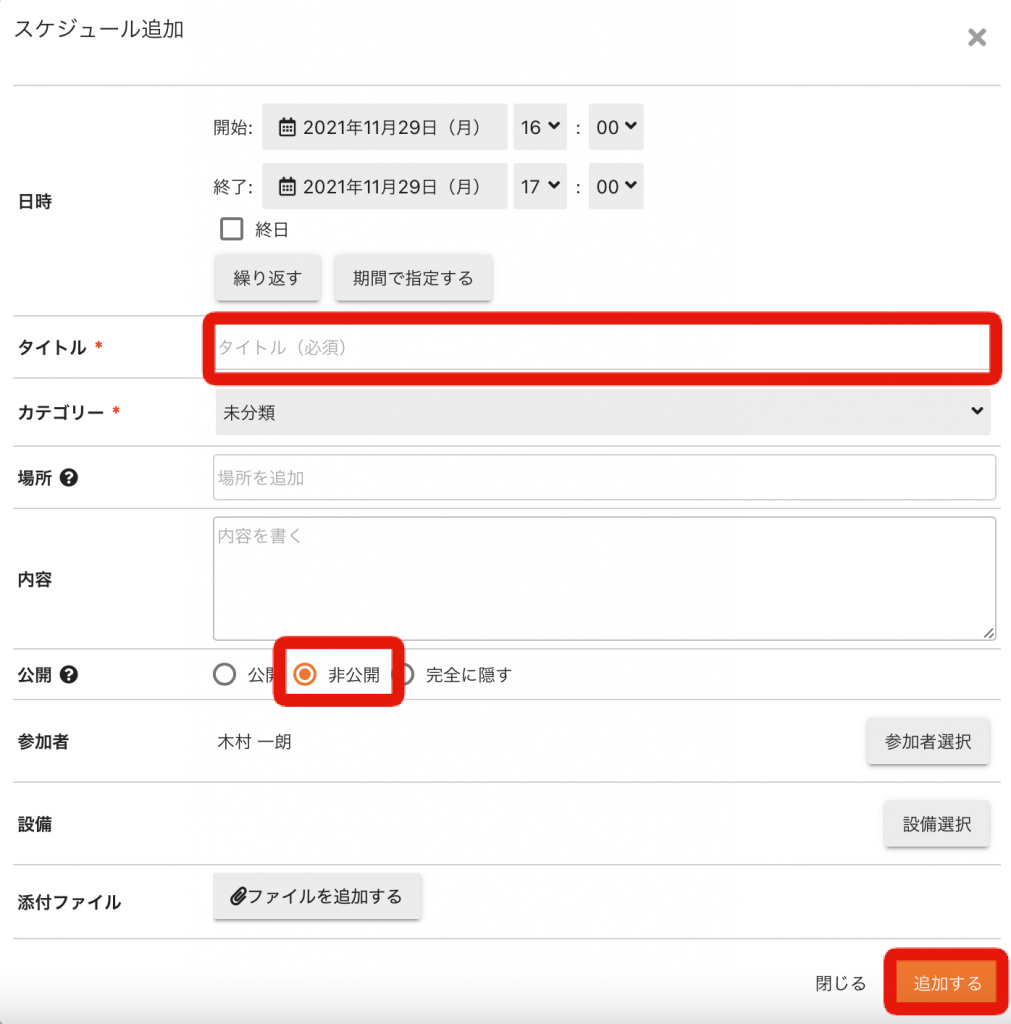Click the 繰り返す repeat button
1011x1024 pixels.
(x=267, y=278)
